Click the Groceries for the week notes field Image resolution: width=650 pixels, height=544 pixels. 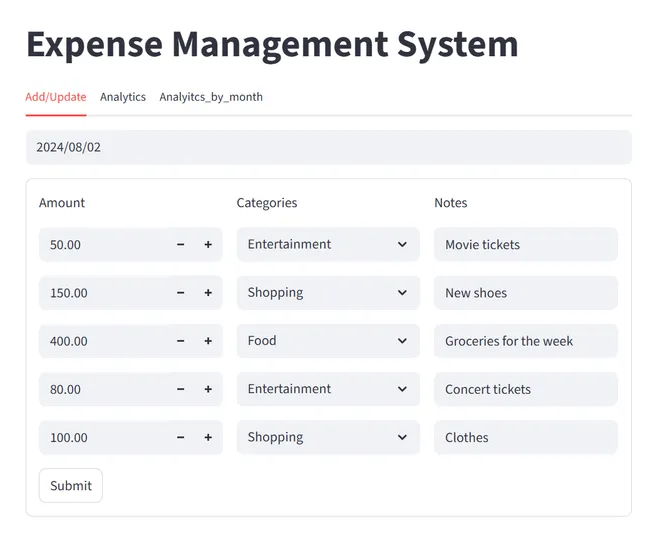(x=526, y=341)
